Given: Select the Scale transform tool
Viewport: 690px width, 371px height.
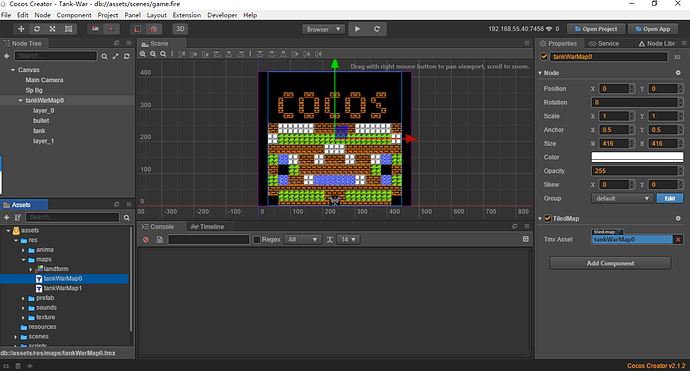Looking at the screenshot, I should [52, 29].
